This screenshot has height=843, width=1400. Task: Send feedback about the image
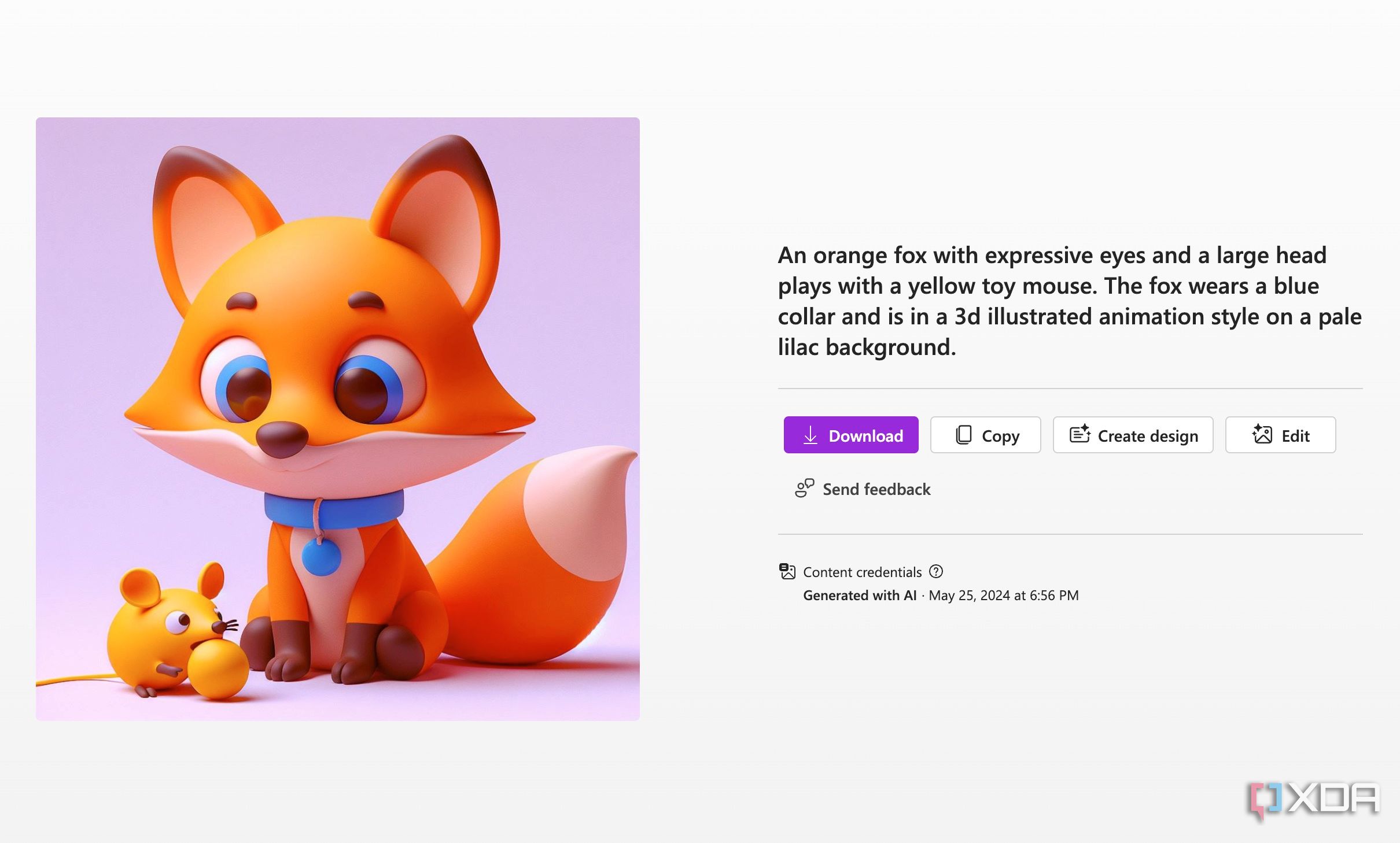click(x=863, y=489)
